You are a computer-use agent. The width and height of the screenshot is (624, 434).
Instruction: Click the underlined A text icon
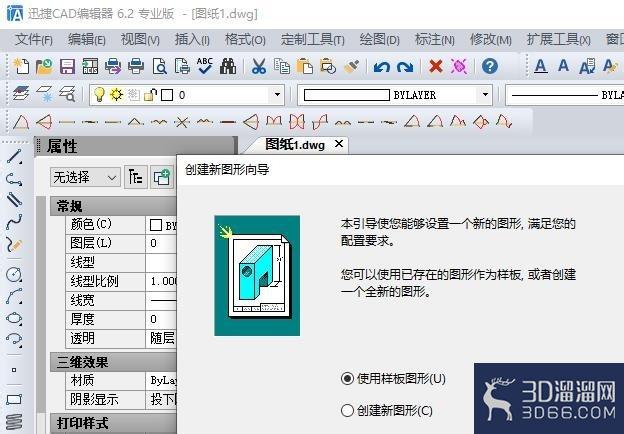point(540,66)
